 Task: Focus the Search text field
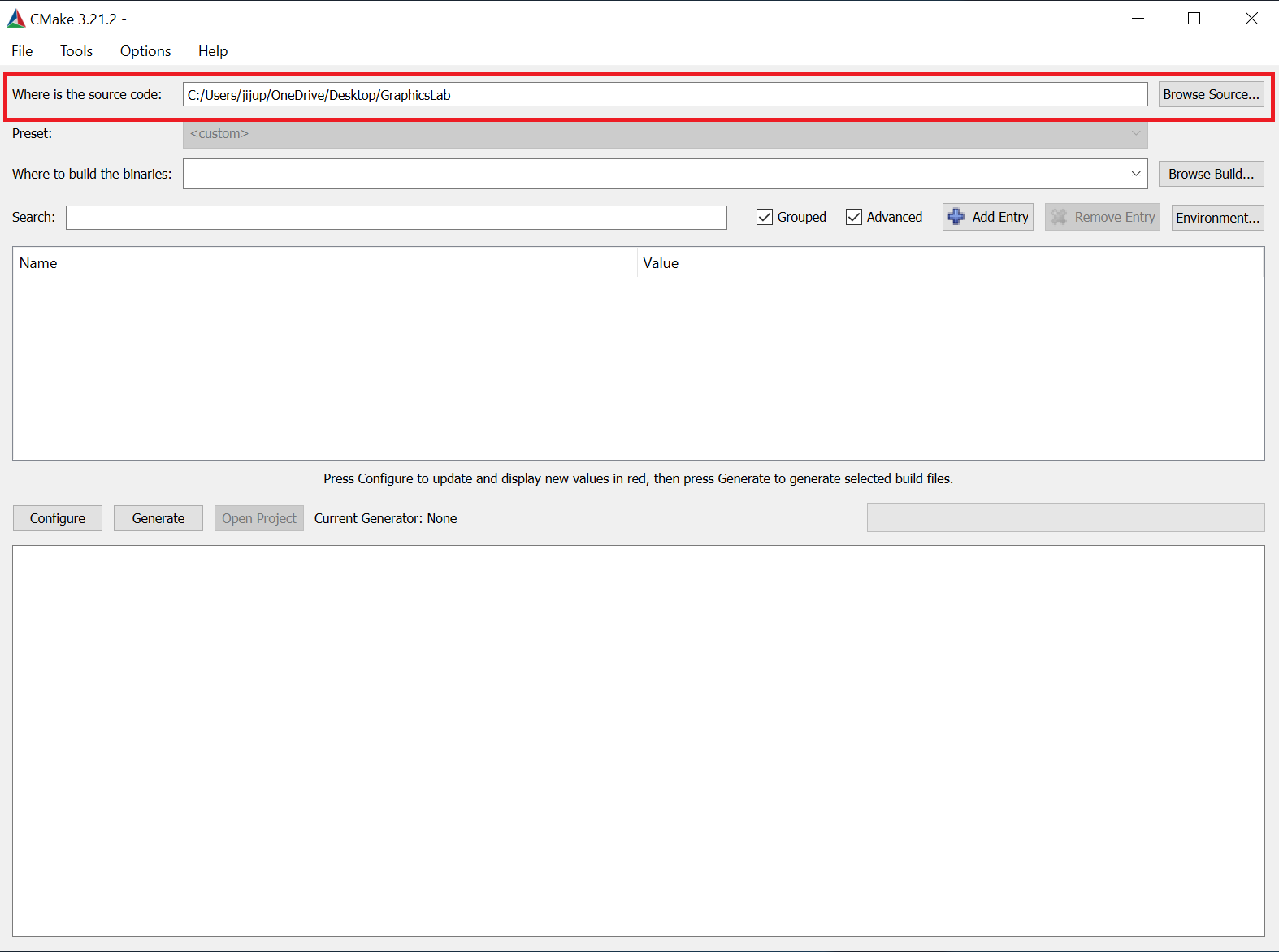397,218
